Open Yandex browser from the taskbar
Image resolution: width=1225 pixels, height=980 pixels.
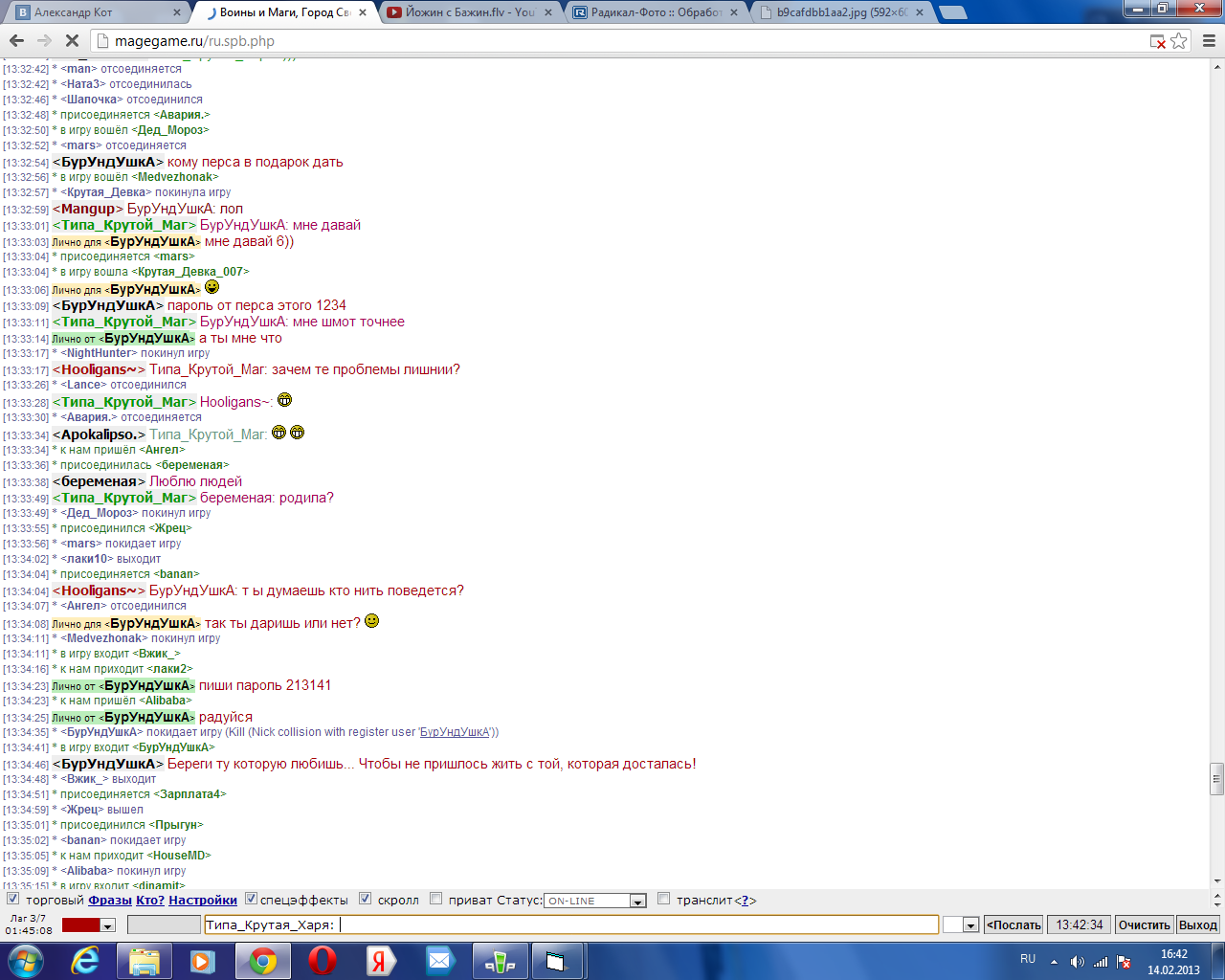coord(381,961)
